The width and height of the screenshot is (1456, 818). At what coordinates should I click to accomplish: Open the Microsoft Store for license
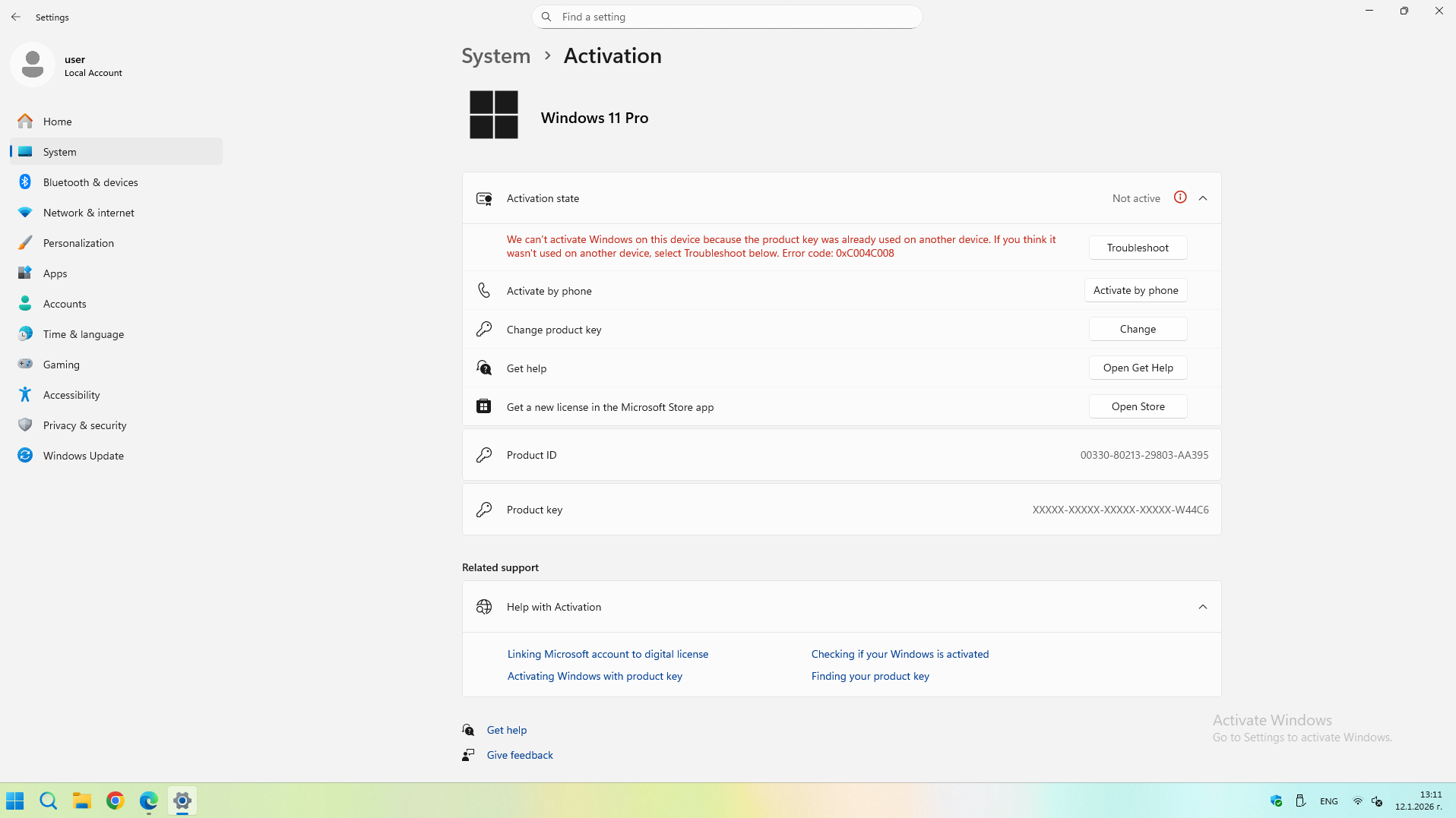[1138, 406]
